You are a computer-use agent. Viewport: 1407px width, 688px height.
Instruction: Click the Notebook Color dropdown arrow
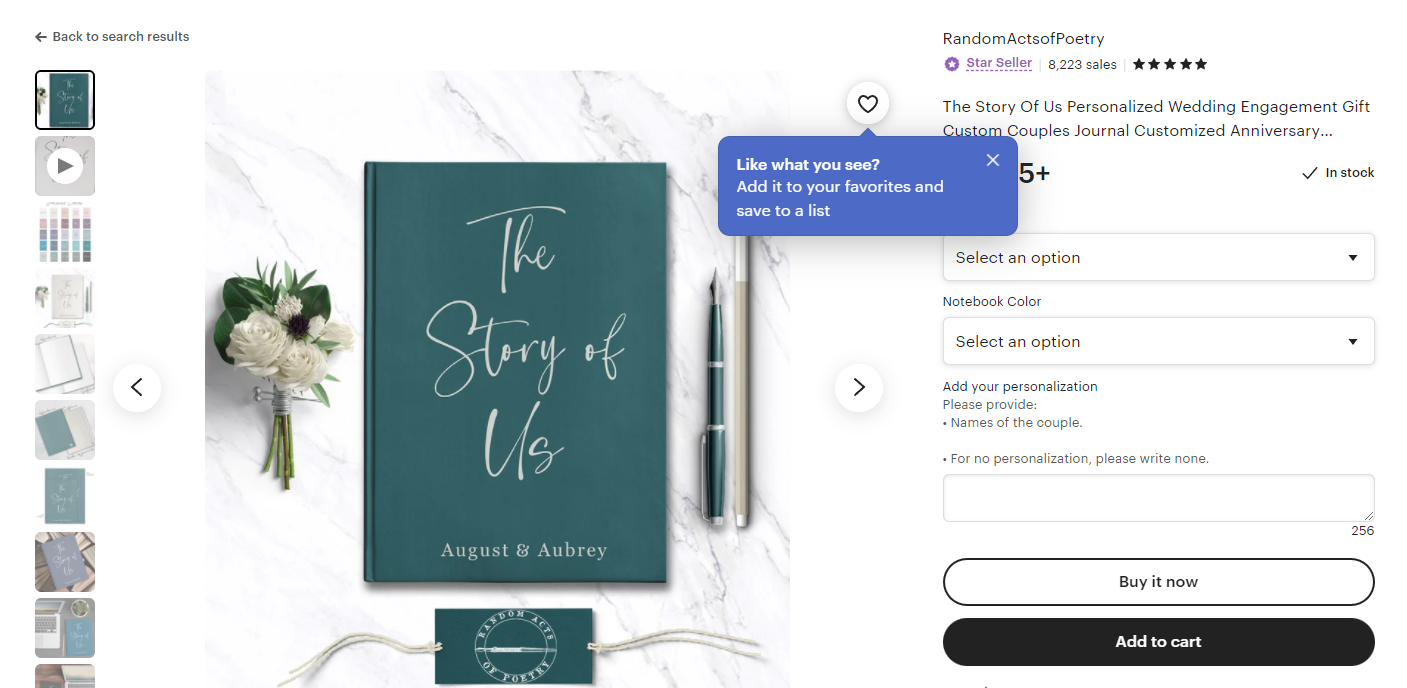pos(1353,342)
